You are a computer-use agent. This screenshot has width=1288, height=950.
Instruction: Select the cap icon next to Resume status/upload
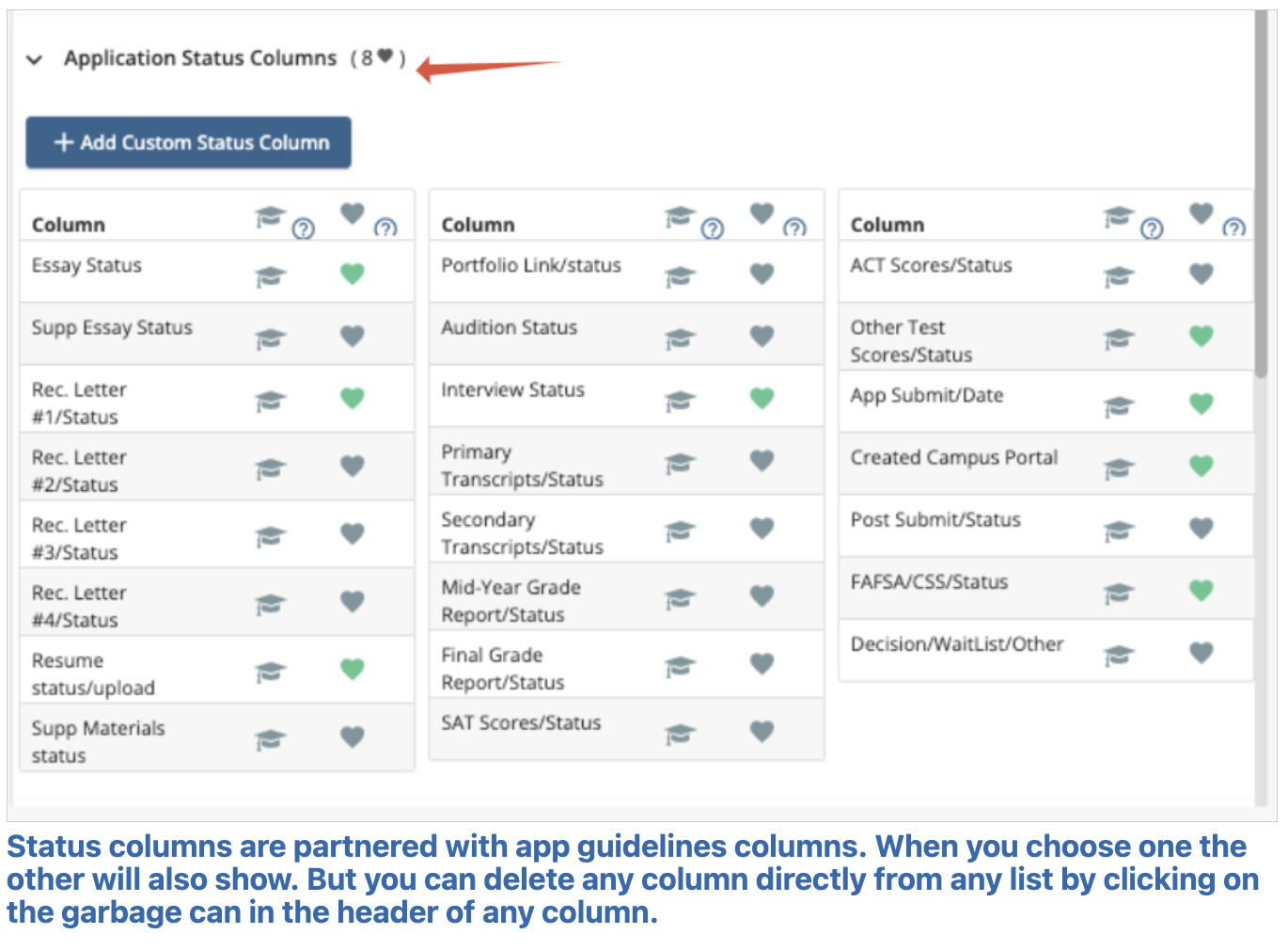coord(271,670)
